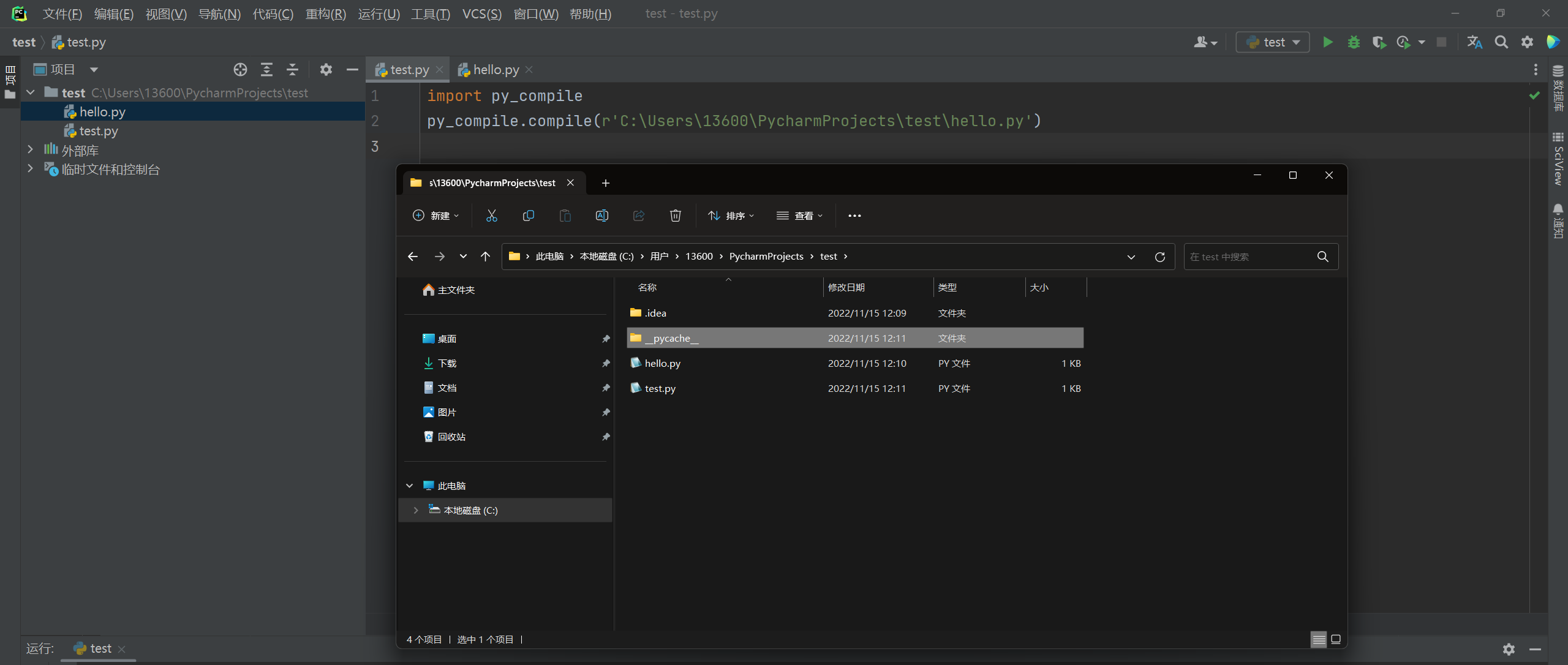The width and height of the screenshot is (1568, 665).
Task: Switch to details list view toggle
Action: click(1319, 639)
